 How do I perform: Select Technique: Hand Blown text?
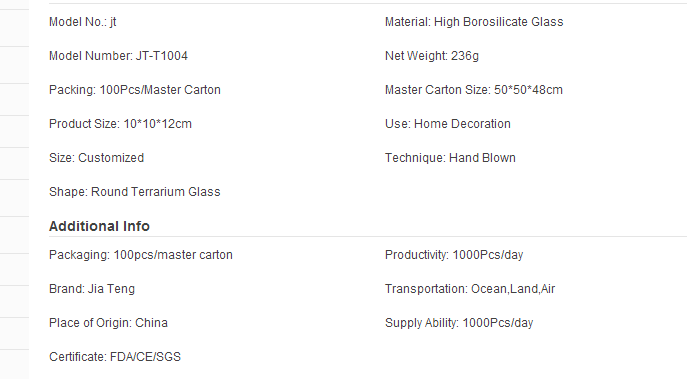tap(450, 158)
